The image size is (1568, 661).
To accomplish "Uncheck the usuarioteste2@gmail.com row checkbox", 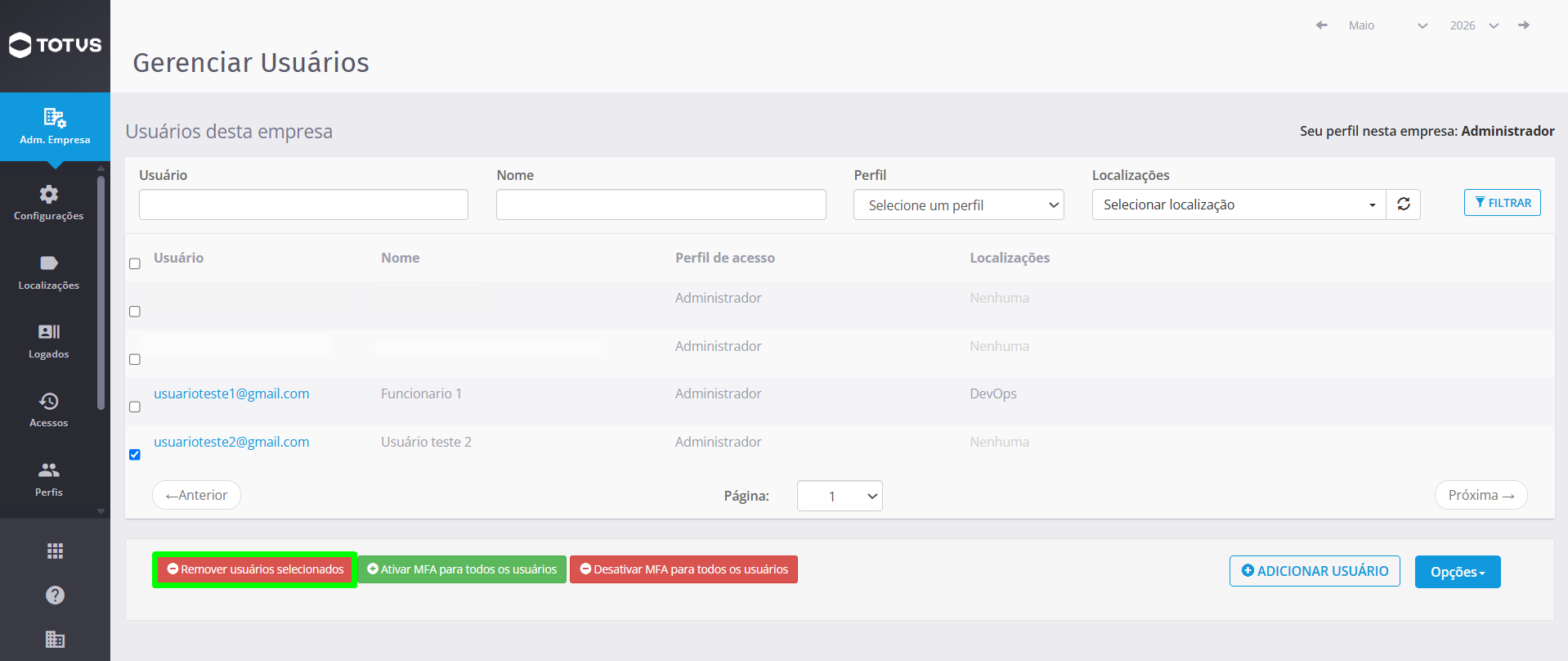I will point(135,455).
